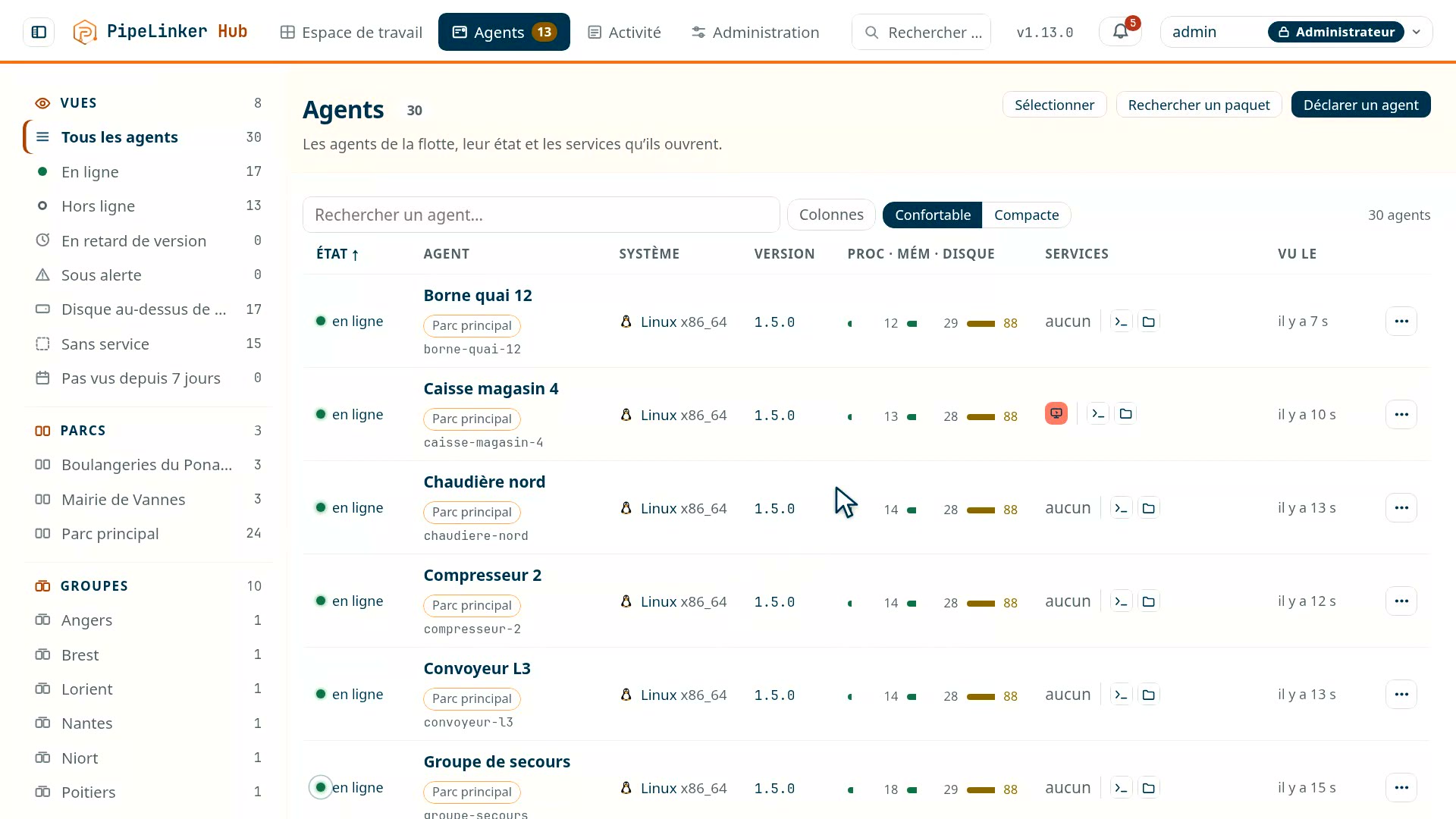1456x819 pixels.
Task: Open more actions for Chaudière nord
Action: (x=1401, y=508)
